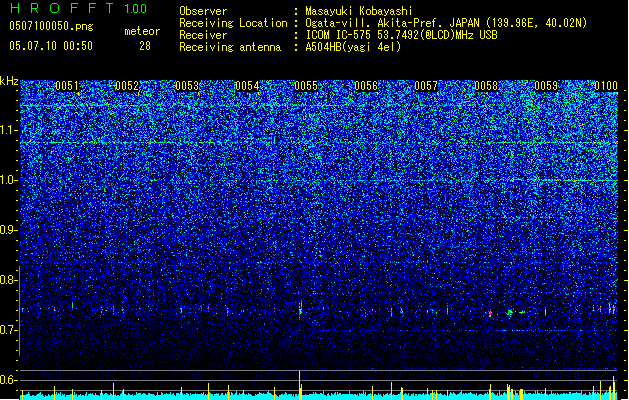
Task: Select the filename 0507100050.png
Action: click(51, 26)
